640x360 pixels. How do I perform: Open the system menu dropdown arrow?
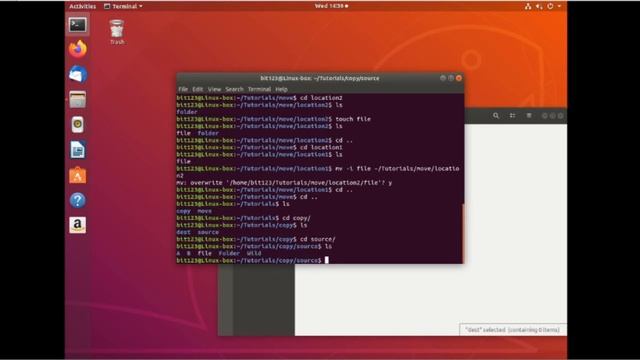pyautogui.click(x=559, y=6)
